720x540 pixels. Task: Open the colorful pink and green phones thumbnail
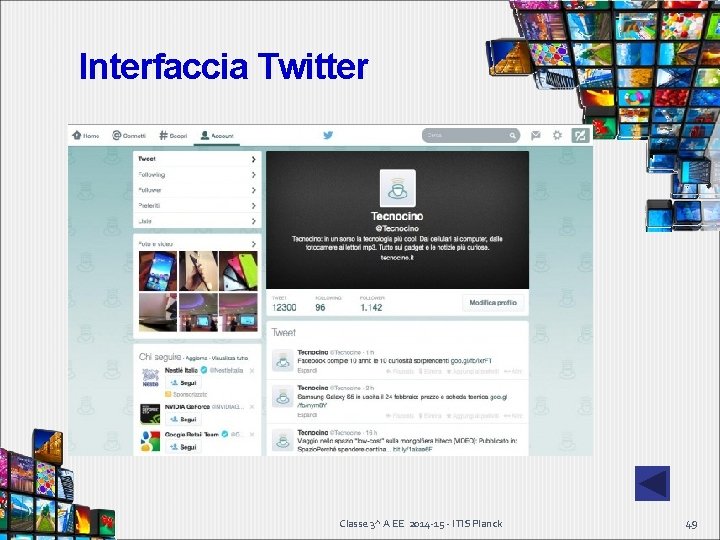pyautogui.click(x=238, y=271)
